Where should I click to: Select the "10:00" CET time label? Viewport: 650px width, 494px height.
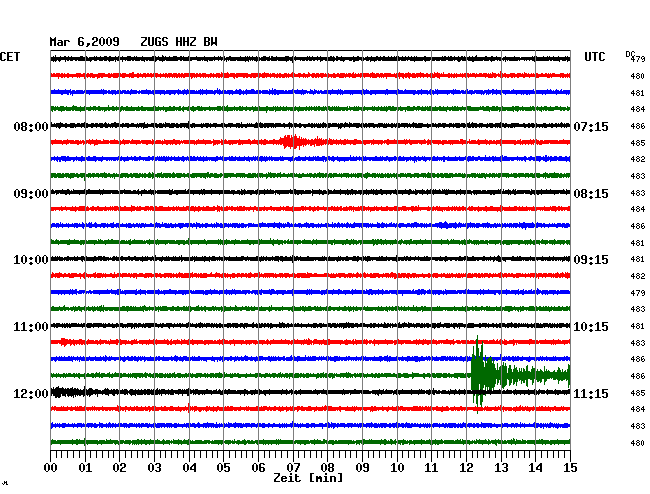click(x=31, y=260)
